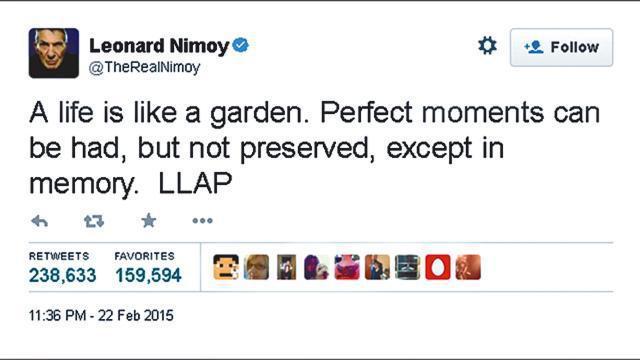
Task: Open the second avatar in favoriters row
Action: [x=256, y=267]
